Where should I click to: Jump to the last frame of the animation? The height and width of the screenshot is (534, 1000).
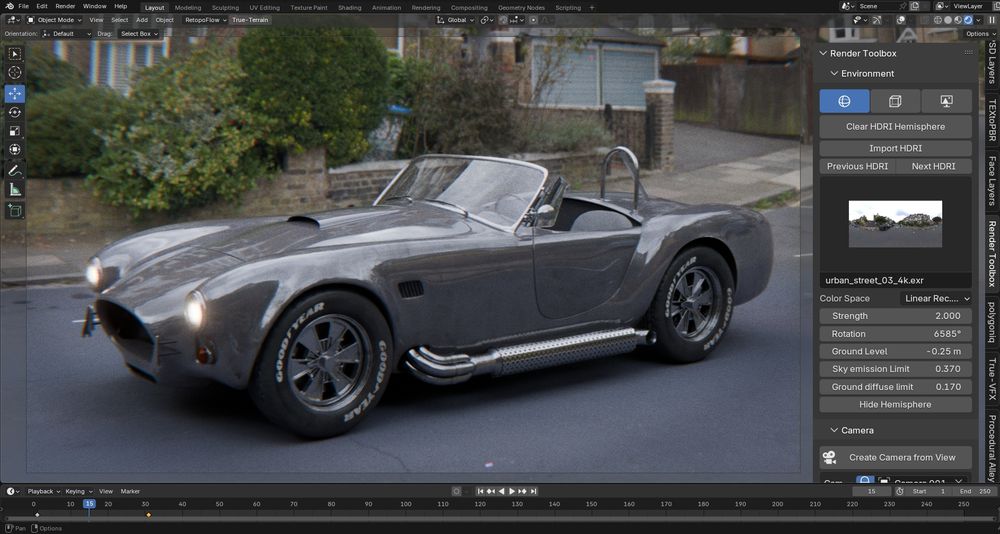533,491
